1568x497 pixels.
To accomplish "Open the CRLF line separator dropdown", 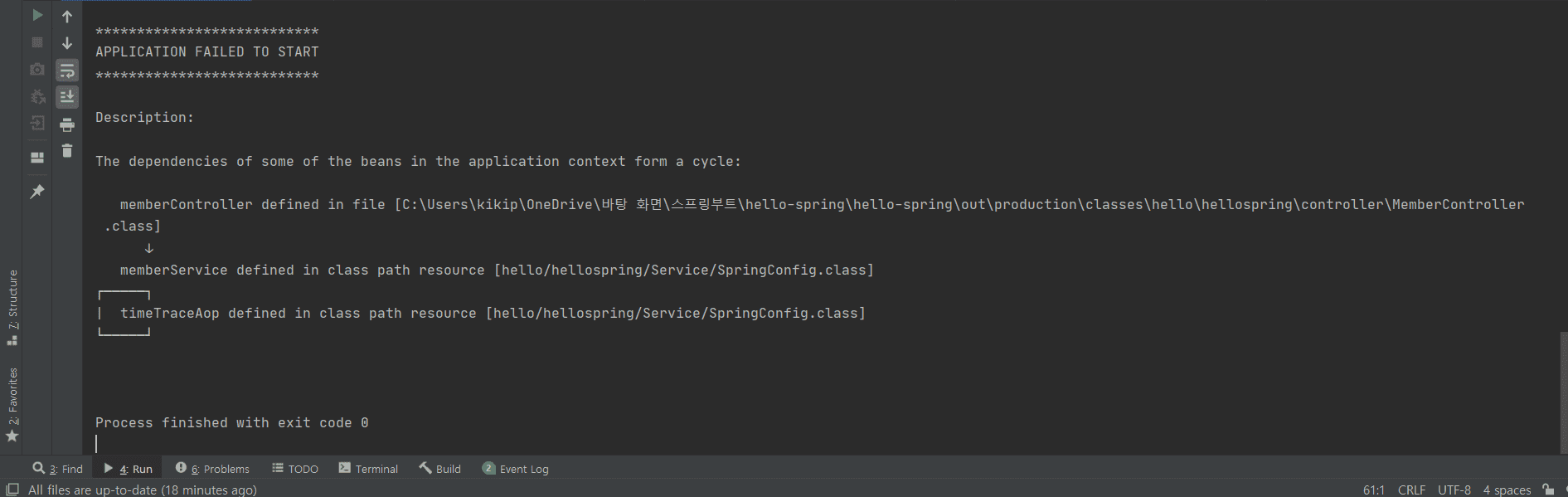I will tap(1411, 490).
